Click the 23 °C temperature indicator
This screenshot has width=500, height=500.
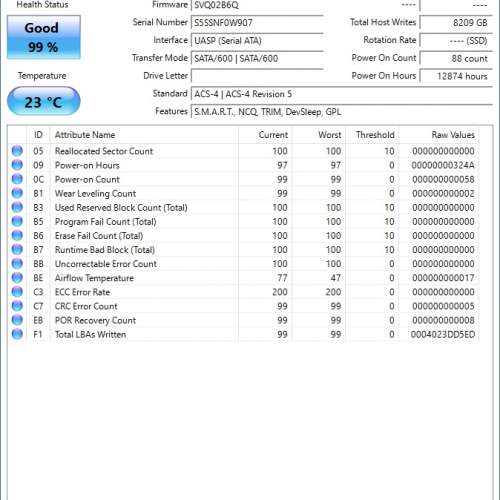(x=44, y=101)
